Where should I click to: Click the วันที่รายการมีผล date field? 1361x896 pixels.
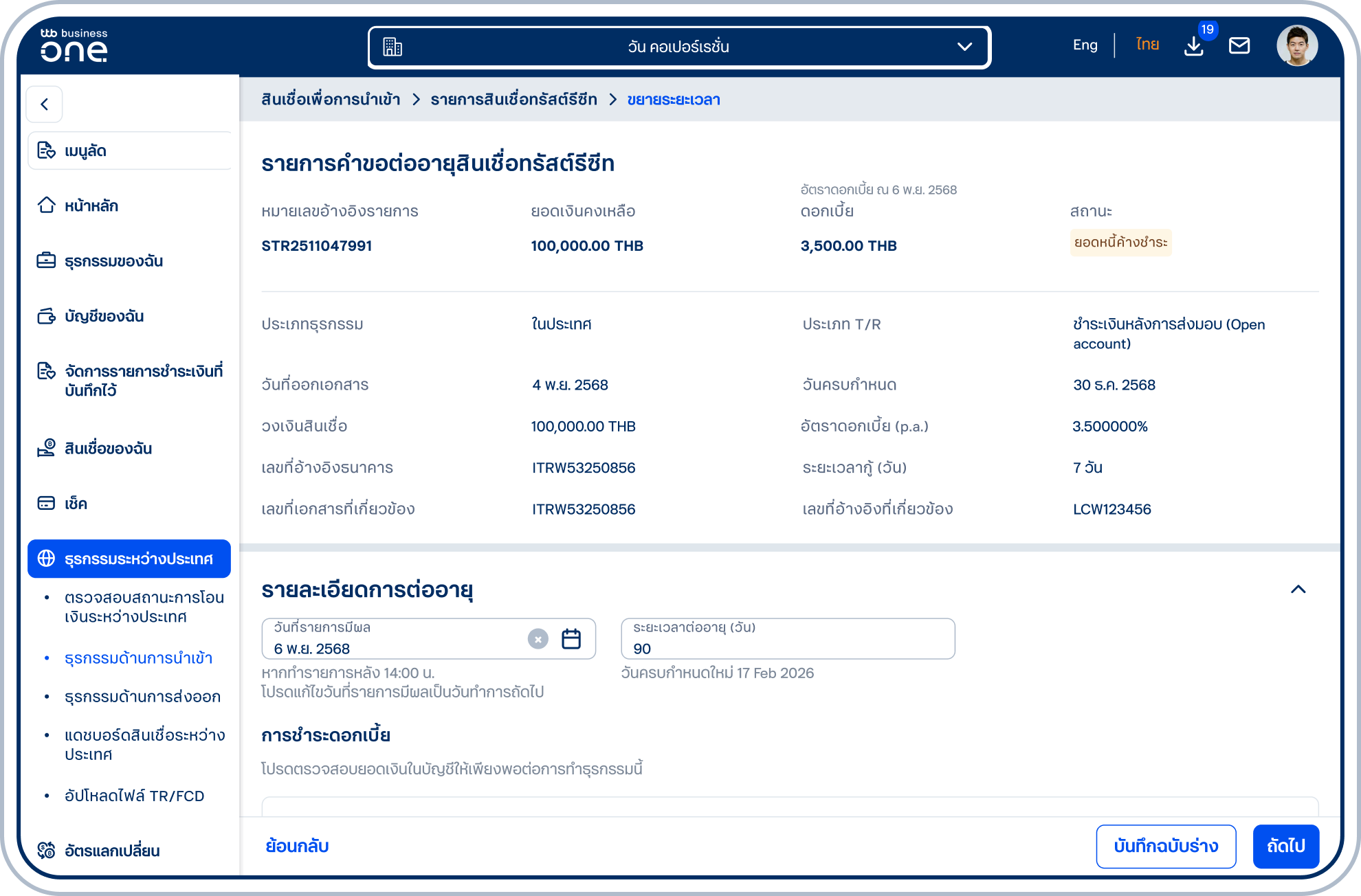coord(428,639)
